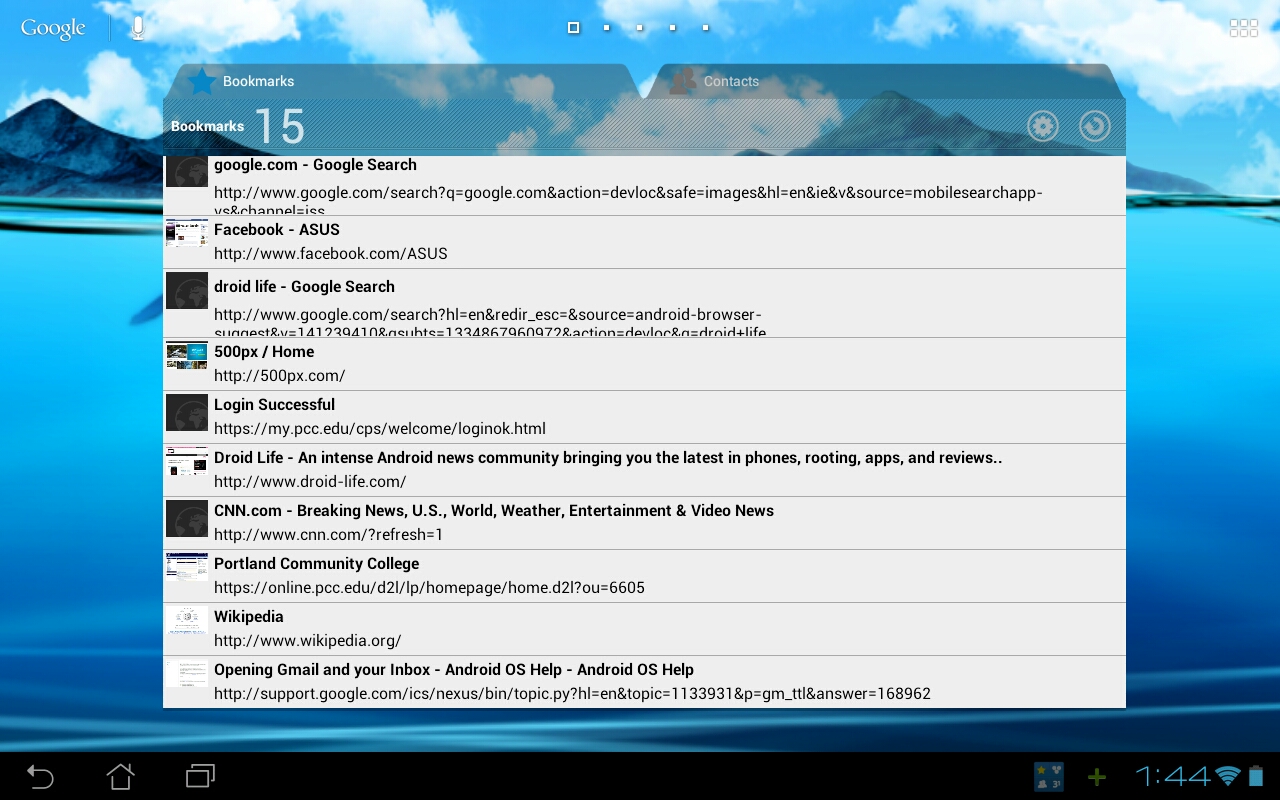
Task: Open Facebook - ASUS bookmark
Action: (644, 242)
